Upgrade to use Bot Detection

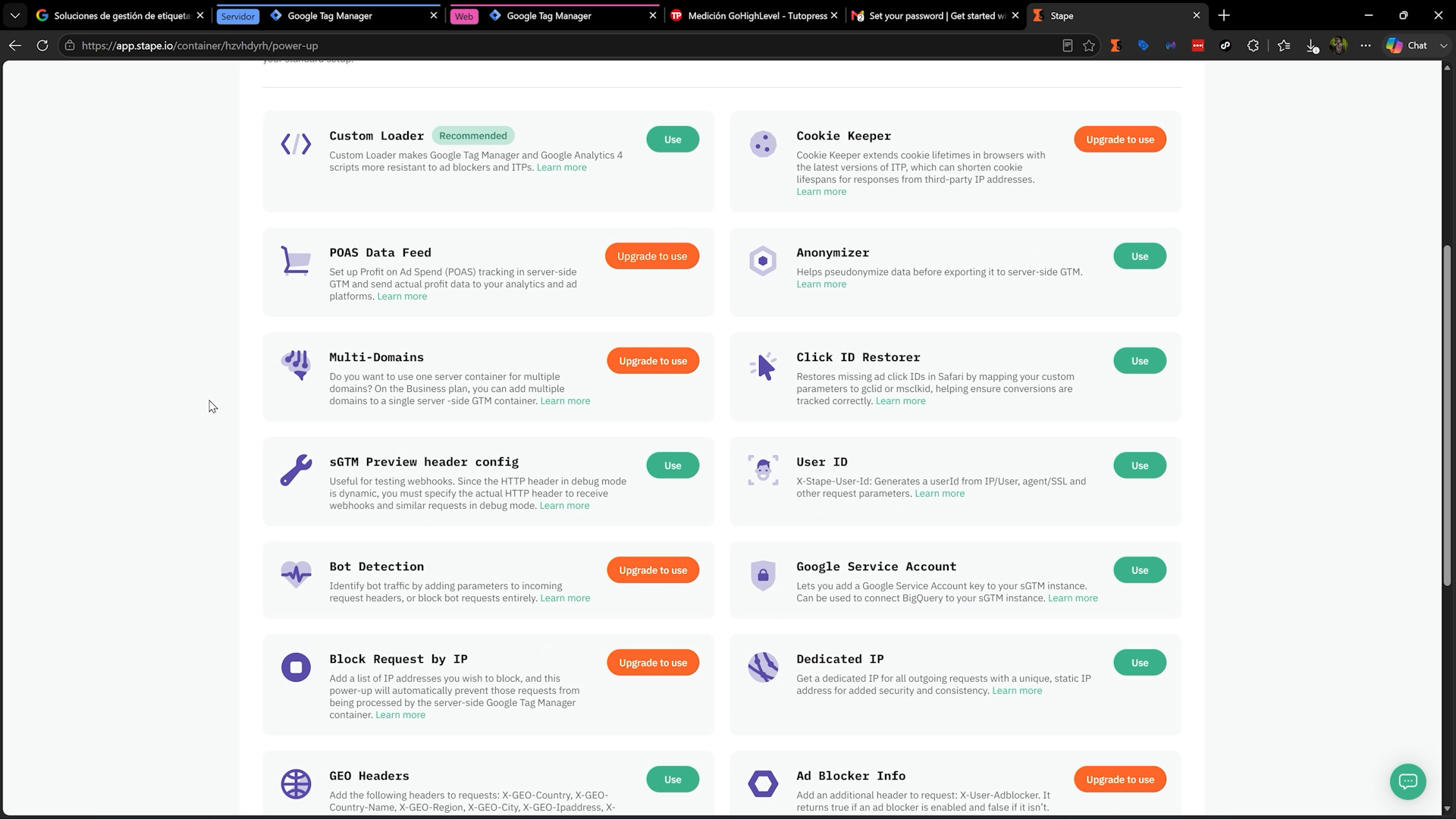[x=653, y=570]
